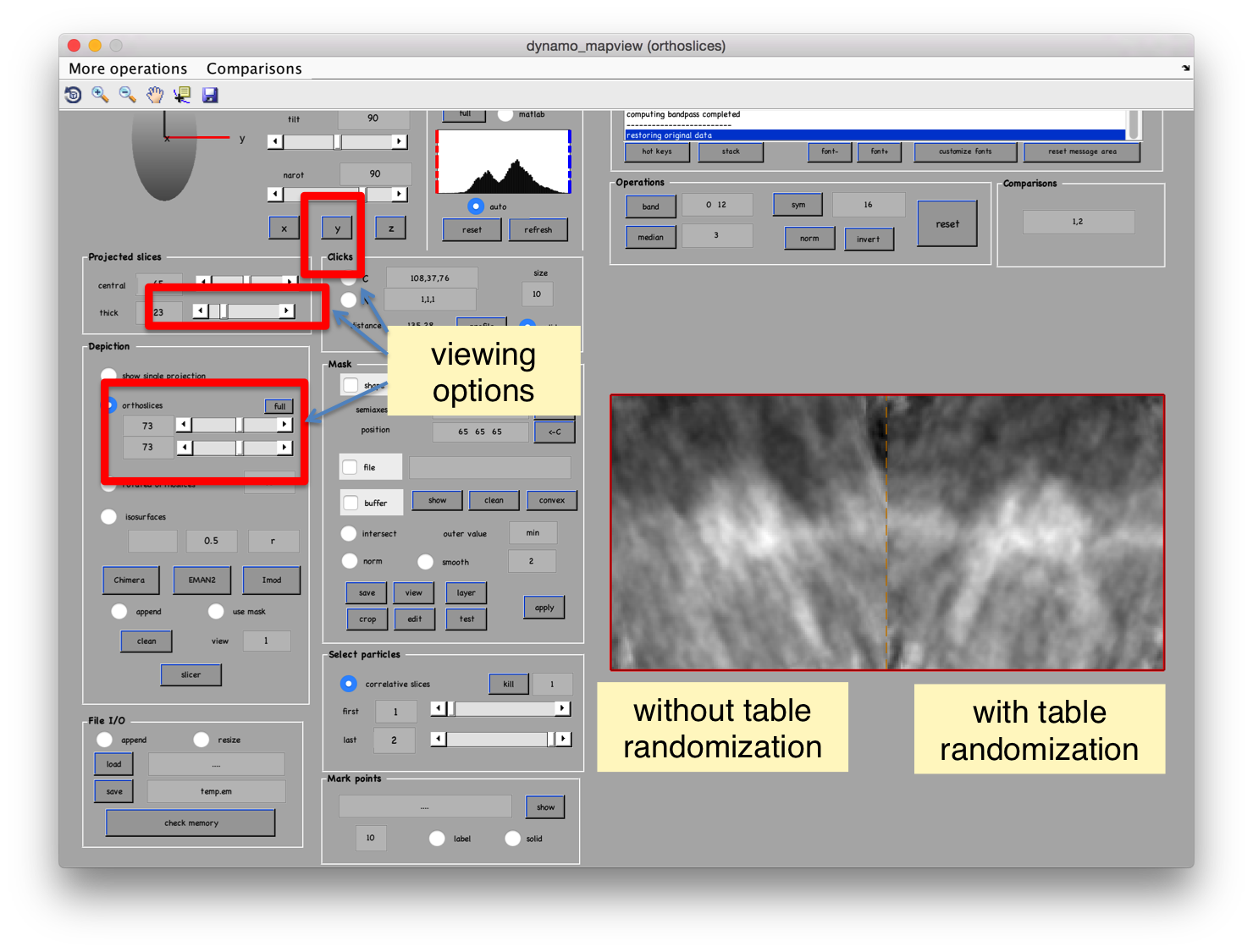
Task: Click the right arrow of the last slice slider
Action: pyautogui.click(x=563, y=739)
